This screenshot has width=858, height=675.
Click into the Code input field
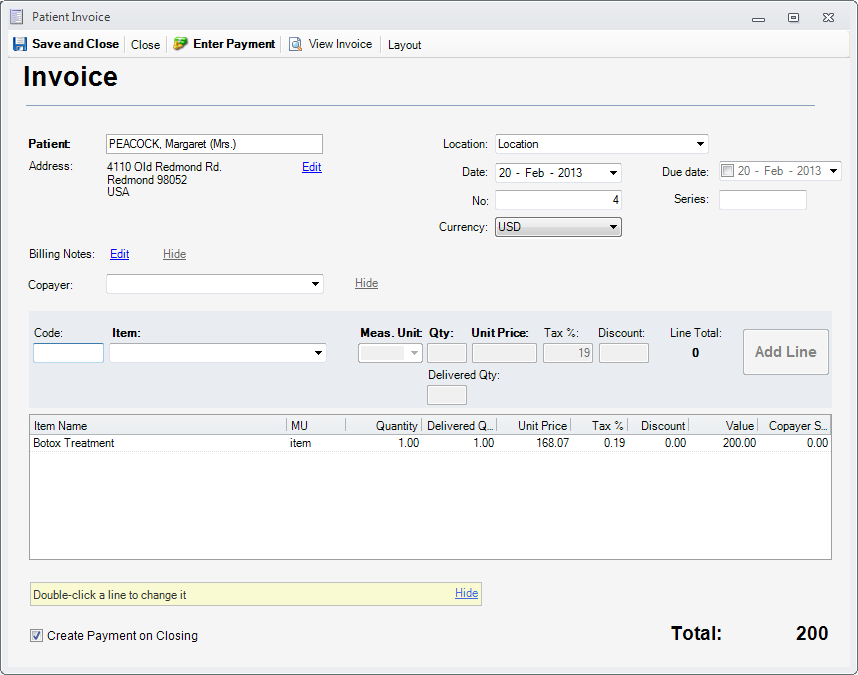[x=68, y=353]
